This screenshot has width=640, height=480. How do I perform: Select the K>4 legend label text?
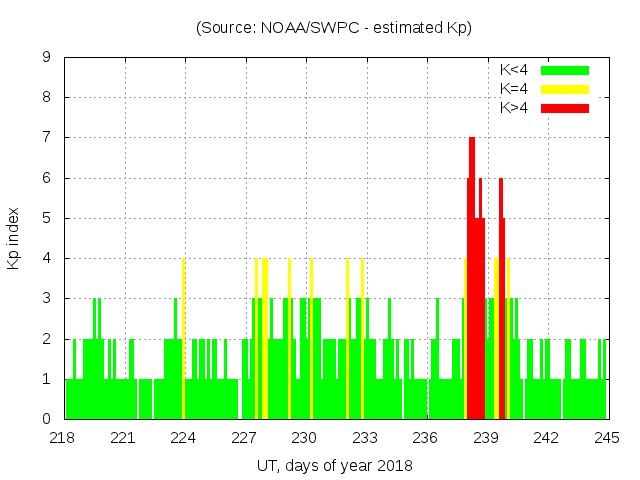coord(514,108)
